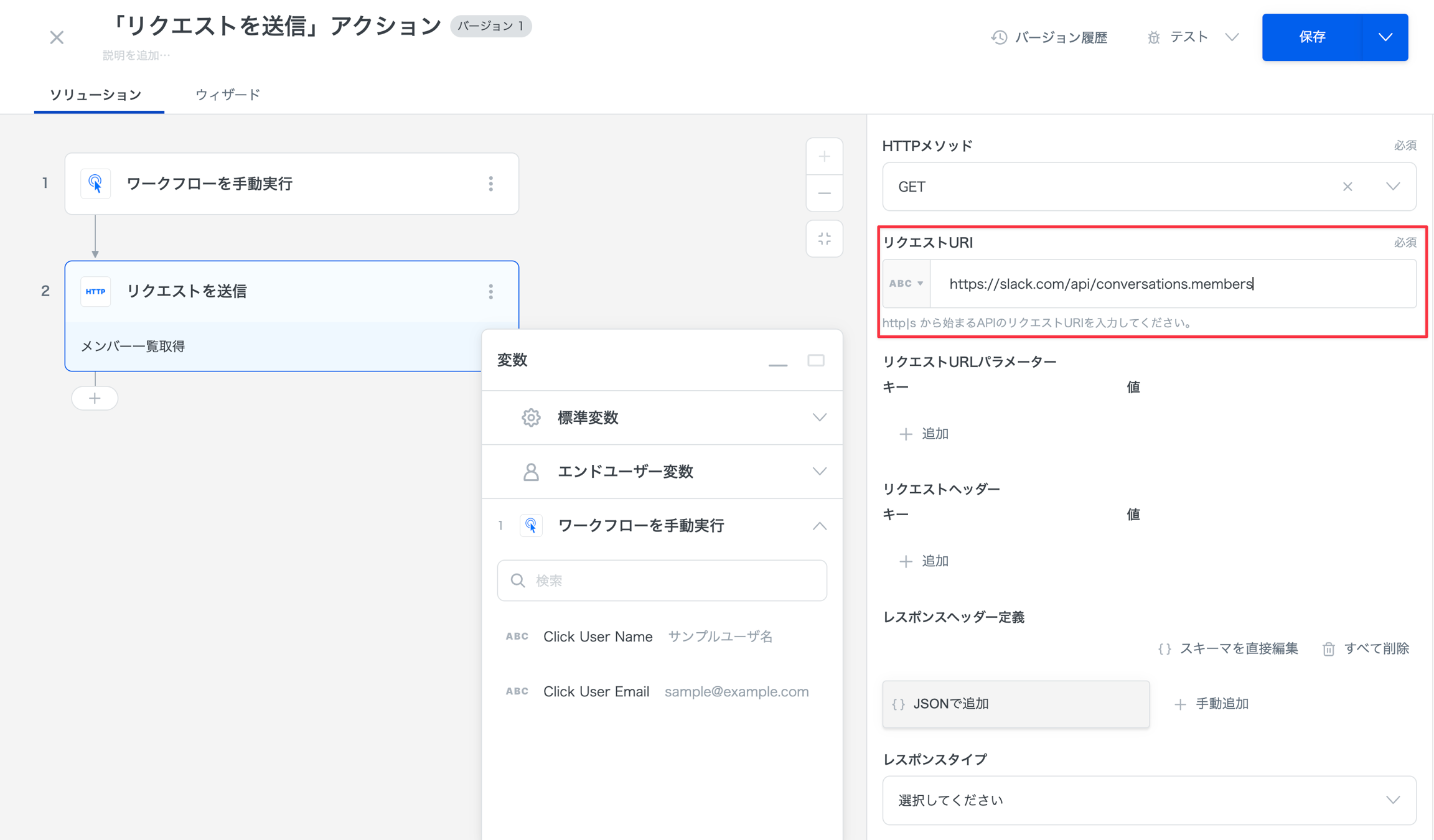Click すべて削除 trash icon
Viewport: 1434px width, 840px height.
point(1329,648)
